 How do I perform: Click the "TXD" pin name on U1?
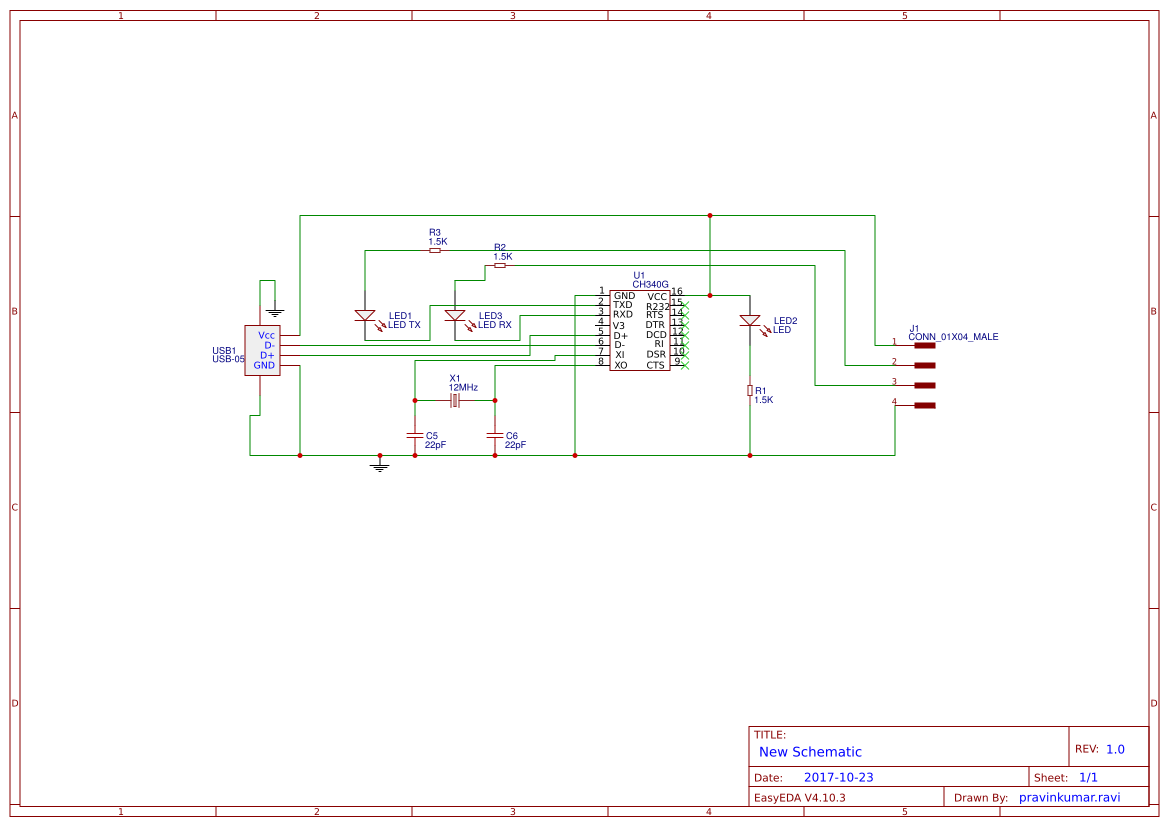click(623, 305)
